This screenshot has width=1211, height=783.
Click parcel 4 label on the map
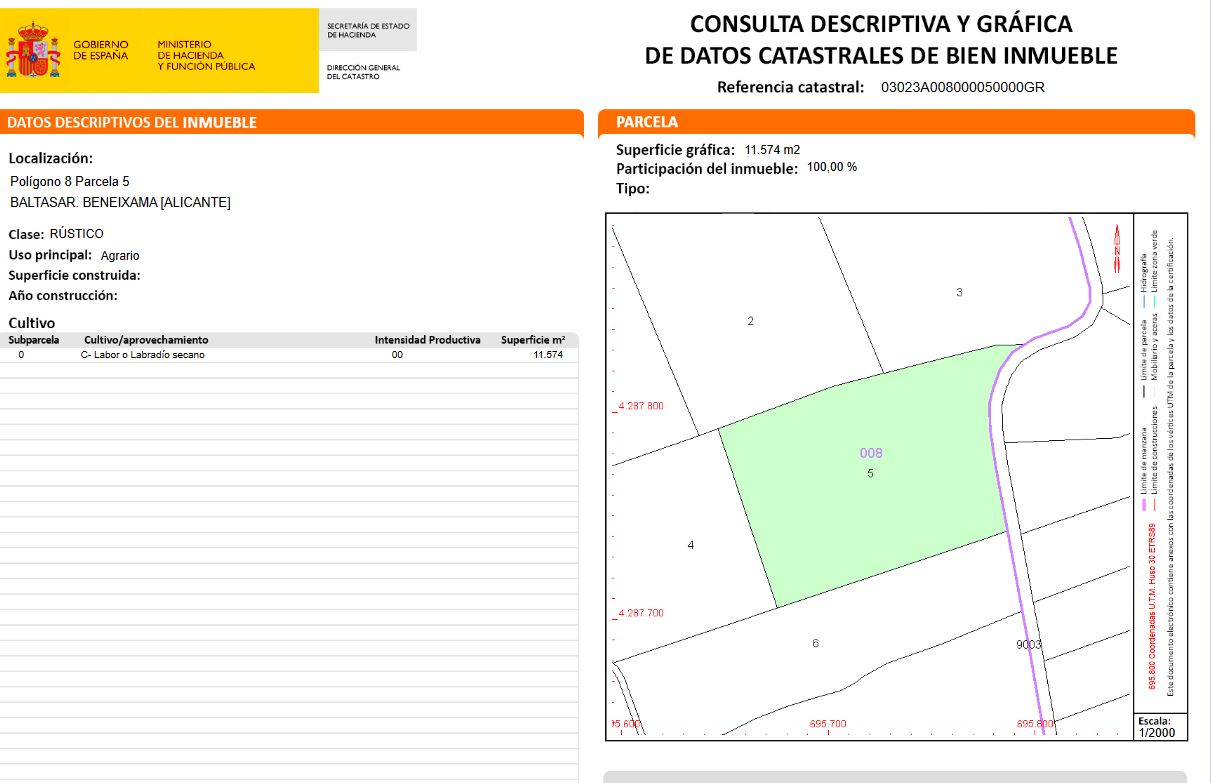[x=691, y=545]
